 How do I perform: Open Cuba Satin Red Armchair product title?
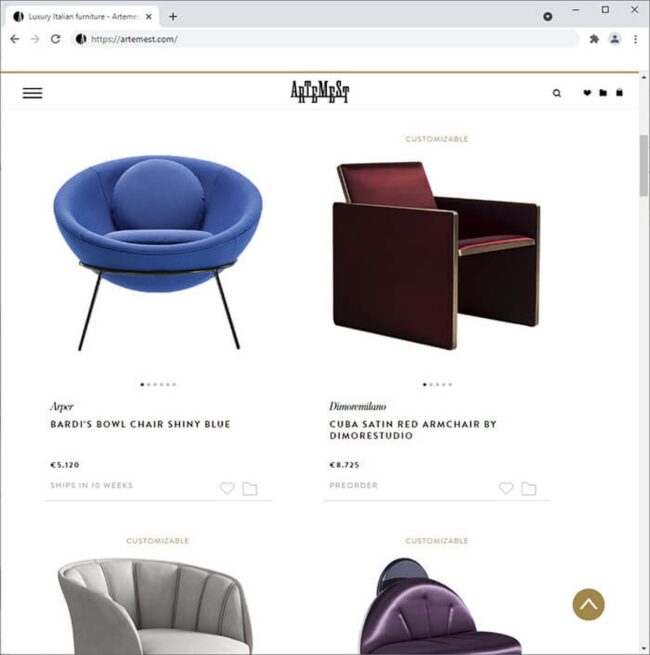click(412, 430)
